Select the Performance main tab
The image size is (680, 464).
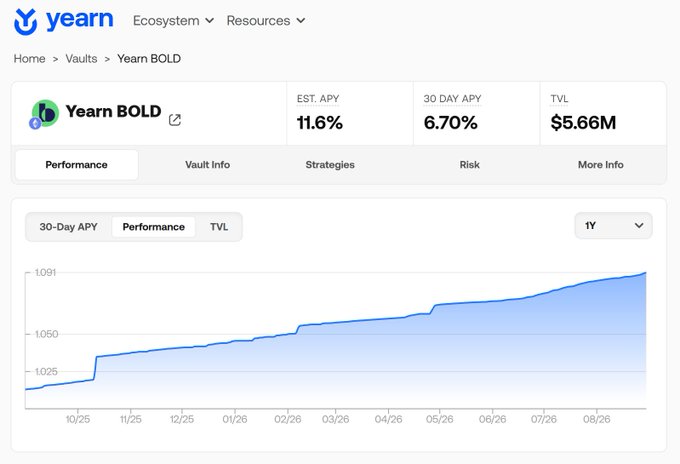click(77, 165)
